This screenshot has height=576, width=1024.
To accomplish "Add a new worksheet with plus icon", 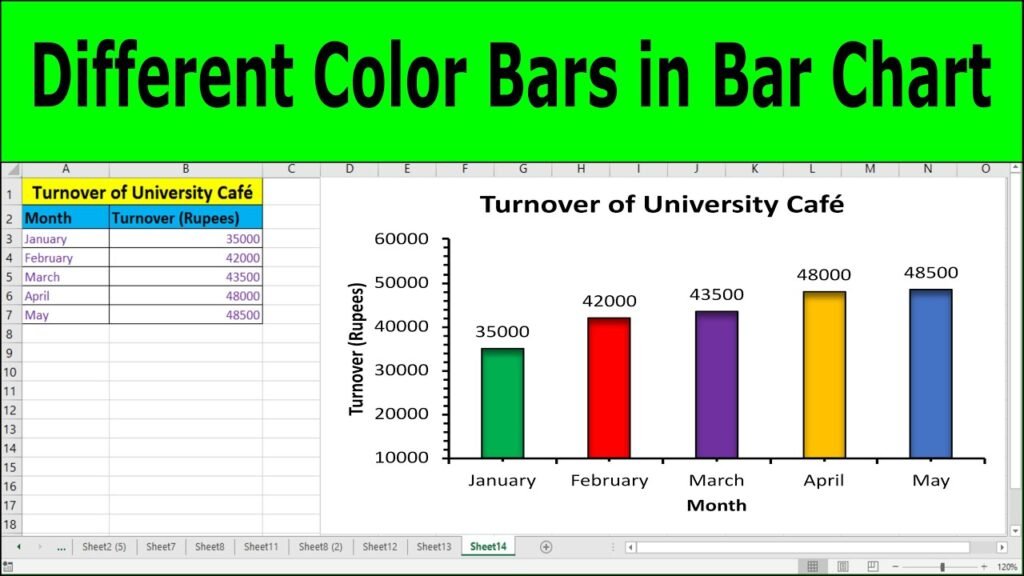I will pos(546,547).
